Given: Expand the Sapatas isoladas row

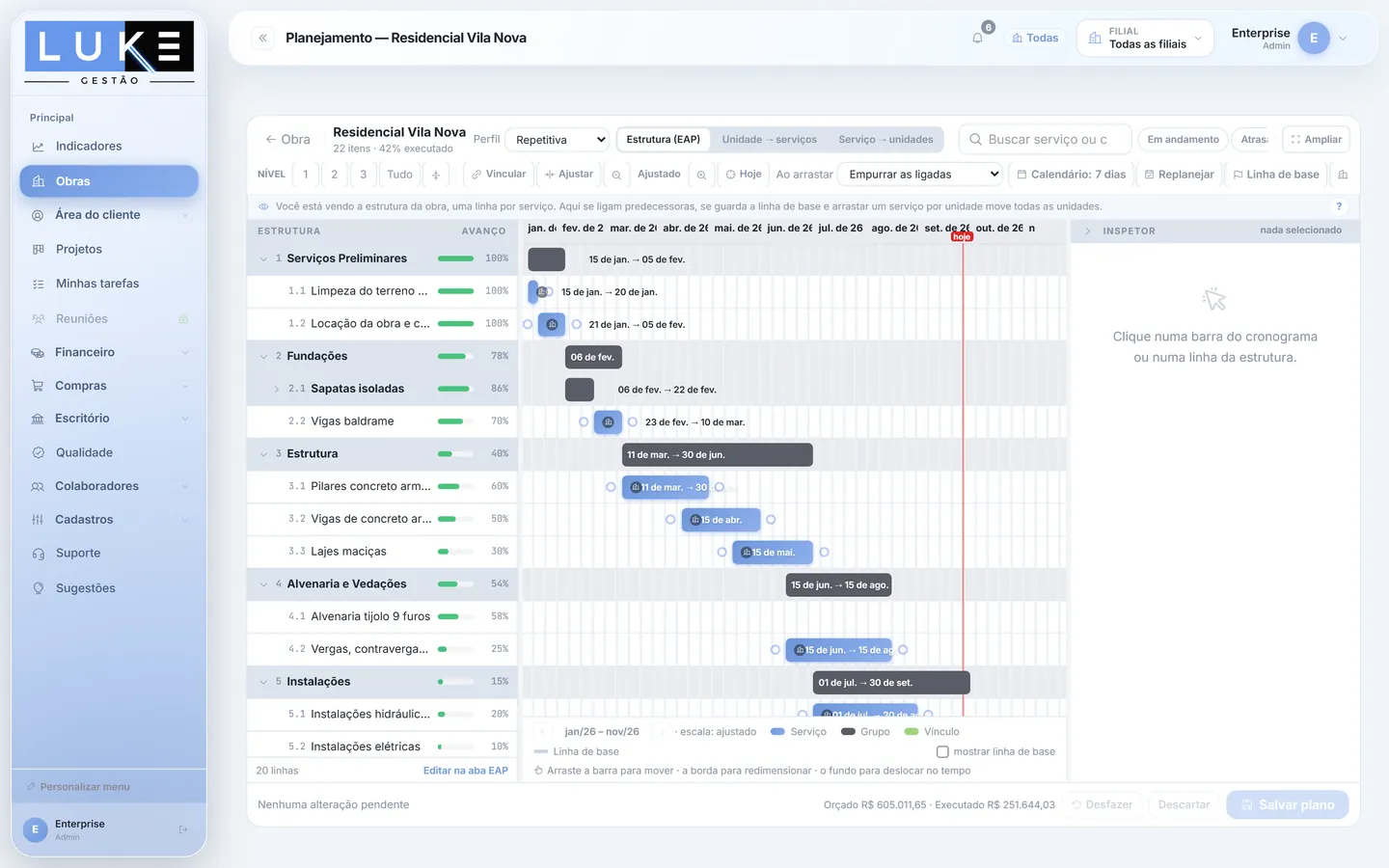Looking at the screenshot, I should 276,389.
